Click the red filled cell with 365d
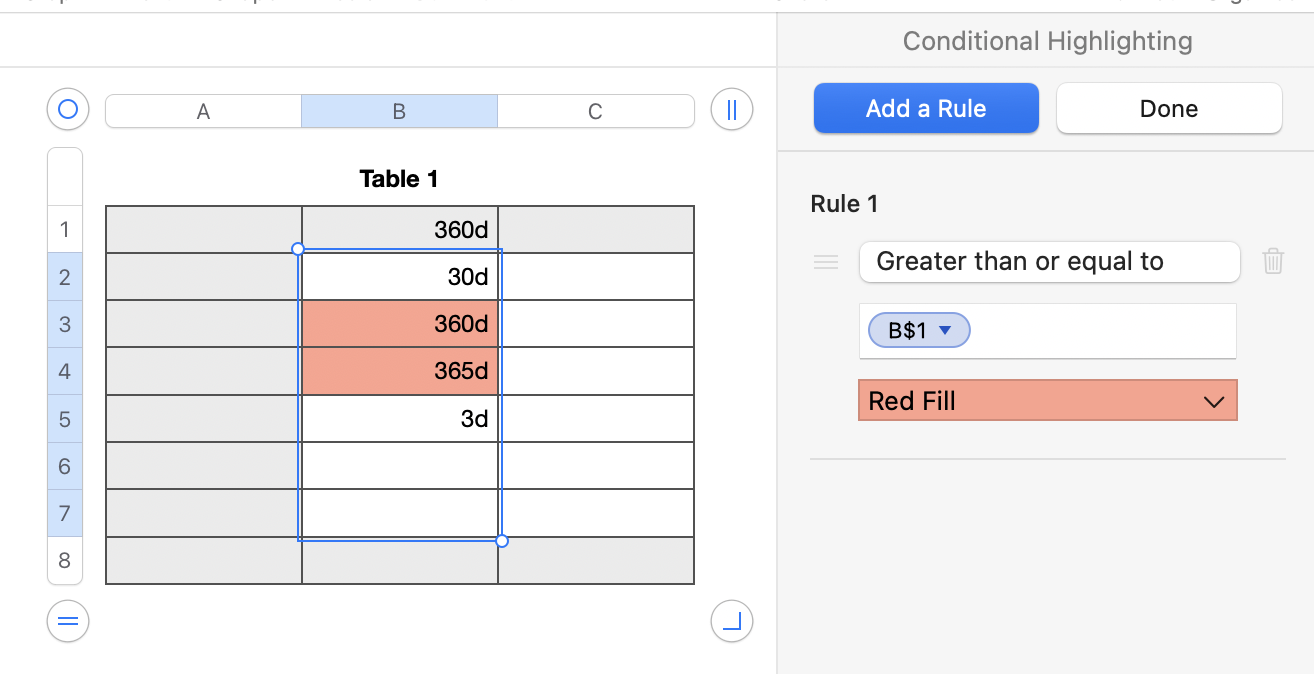Image resolution: width=1314 pixels, height=674 pixels. click(x=400, y=371)
